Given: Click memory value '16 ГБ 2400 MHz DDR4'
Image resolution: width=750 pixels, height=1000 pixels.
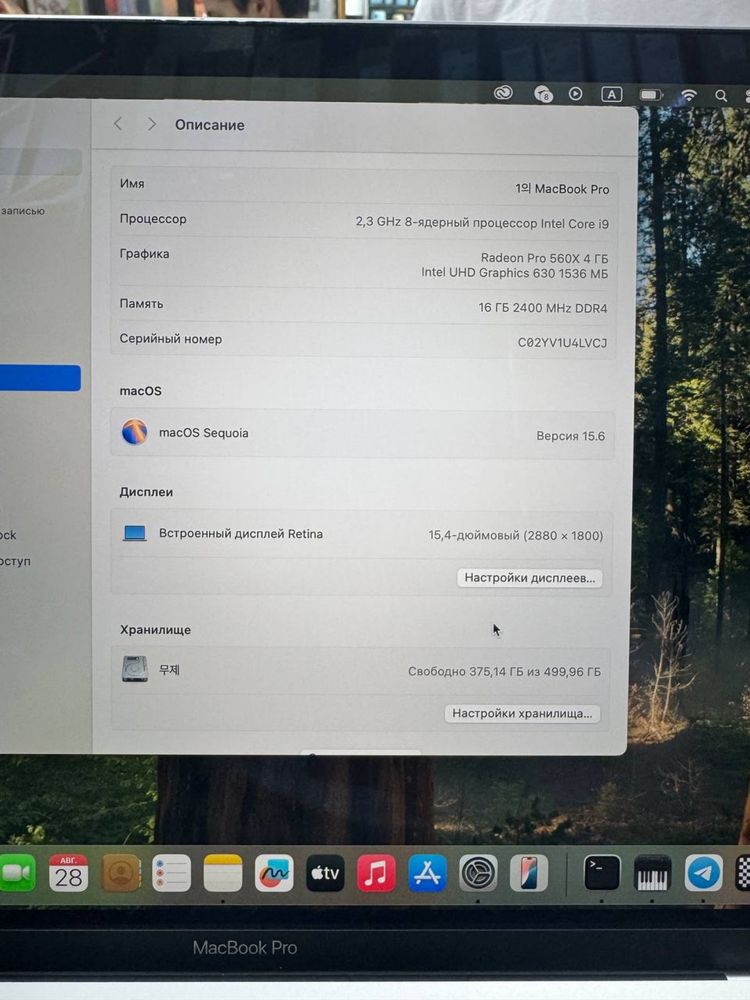Looking at the screenshot, I should point(543,307).
